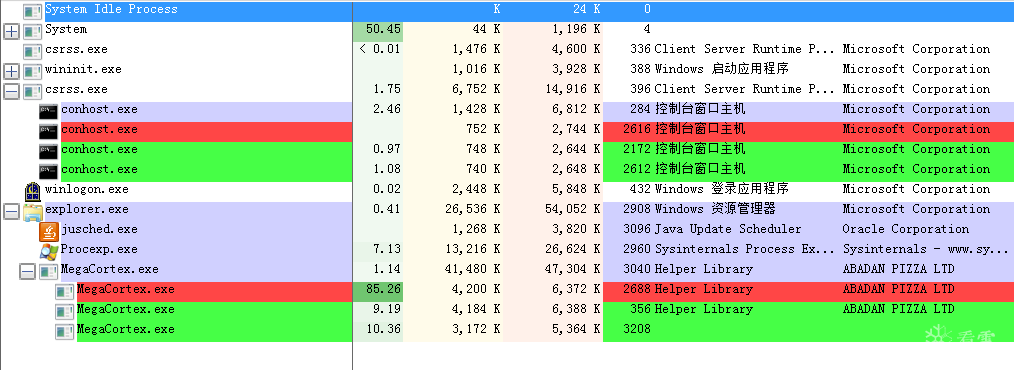Select the System process name
Viewport: 1014px width, 370px height.
(x=66, y=29)
